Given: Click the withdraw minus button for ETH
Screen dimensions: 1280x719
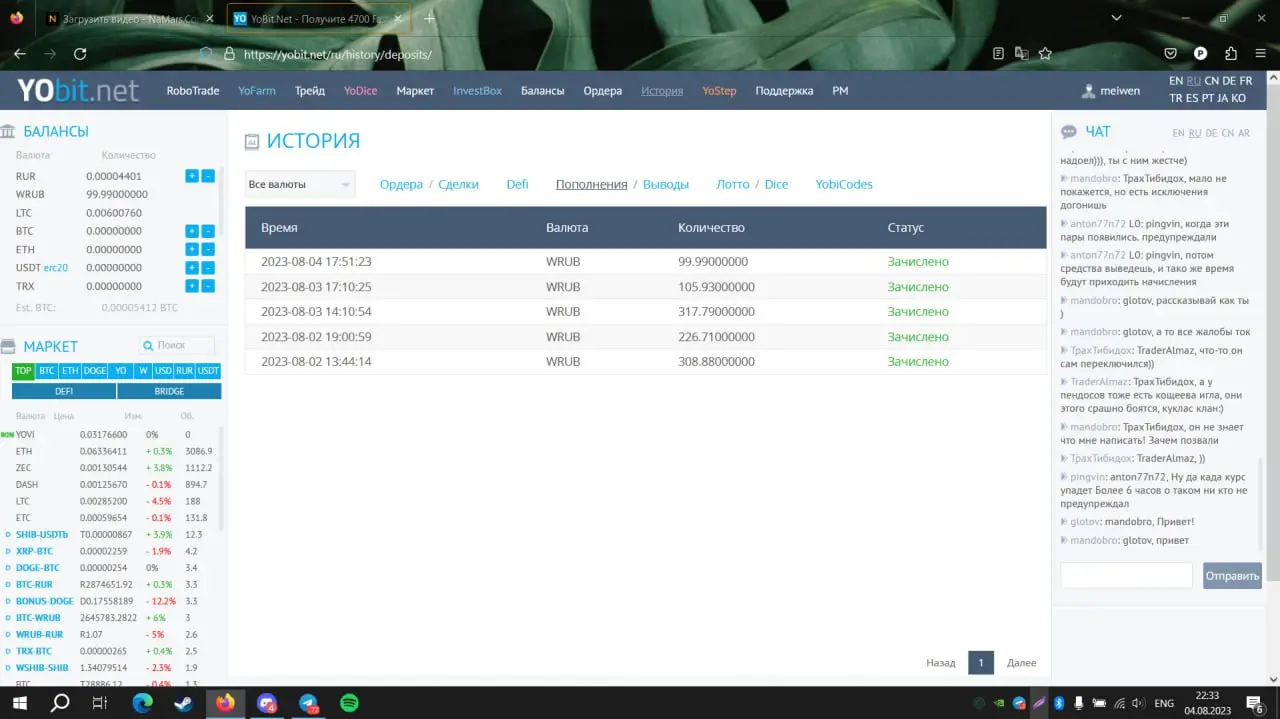Looking at the screenshot, I should point(208,249).
